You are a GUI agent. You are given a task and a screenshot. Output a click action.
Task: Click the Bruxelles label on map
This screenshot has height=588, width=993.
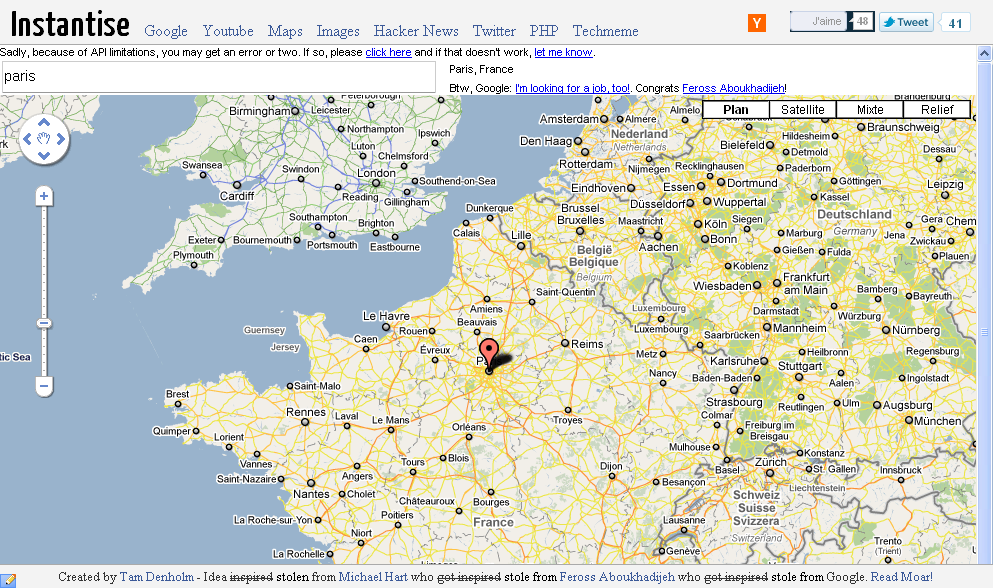click(x=581, y=220)
